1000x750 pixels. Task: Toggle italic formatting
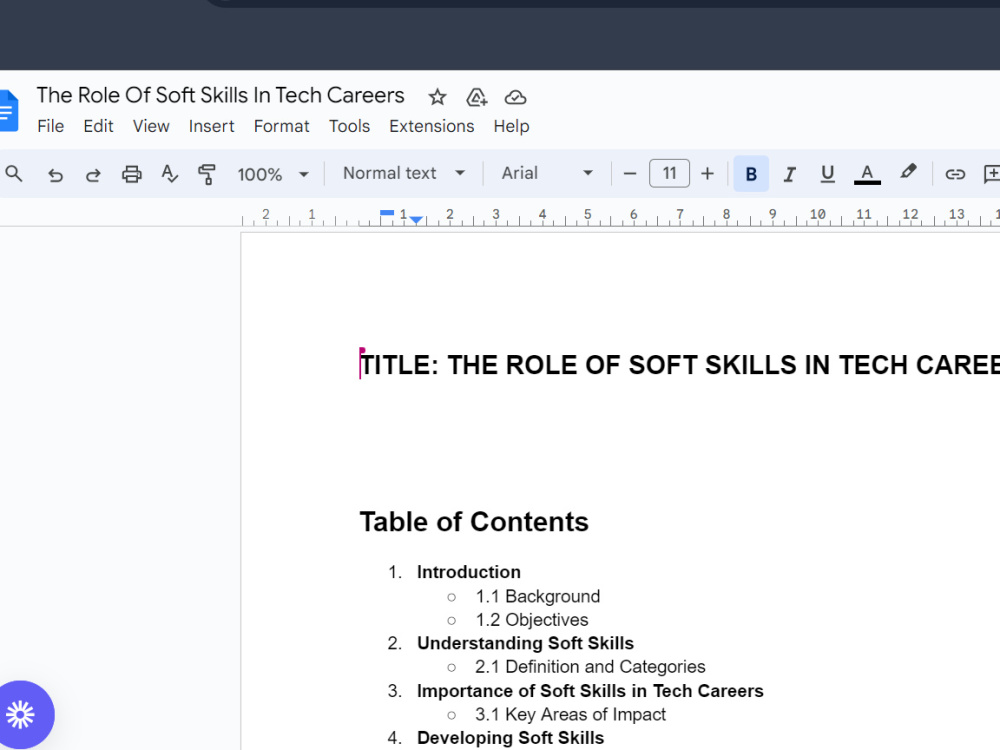pyautogui.click(x=790, y=173)
